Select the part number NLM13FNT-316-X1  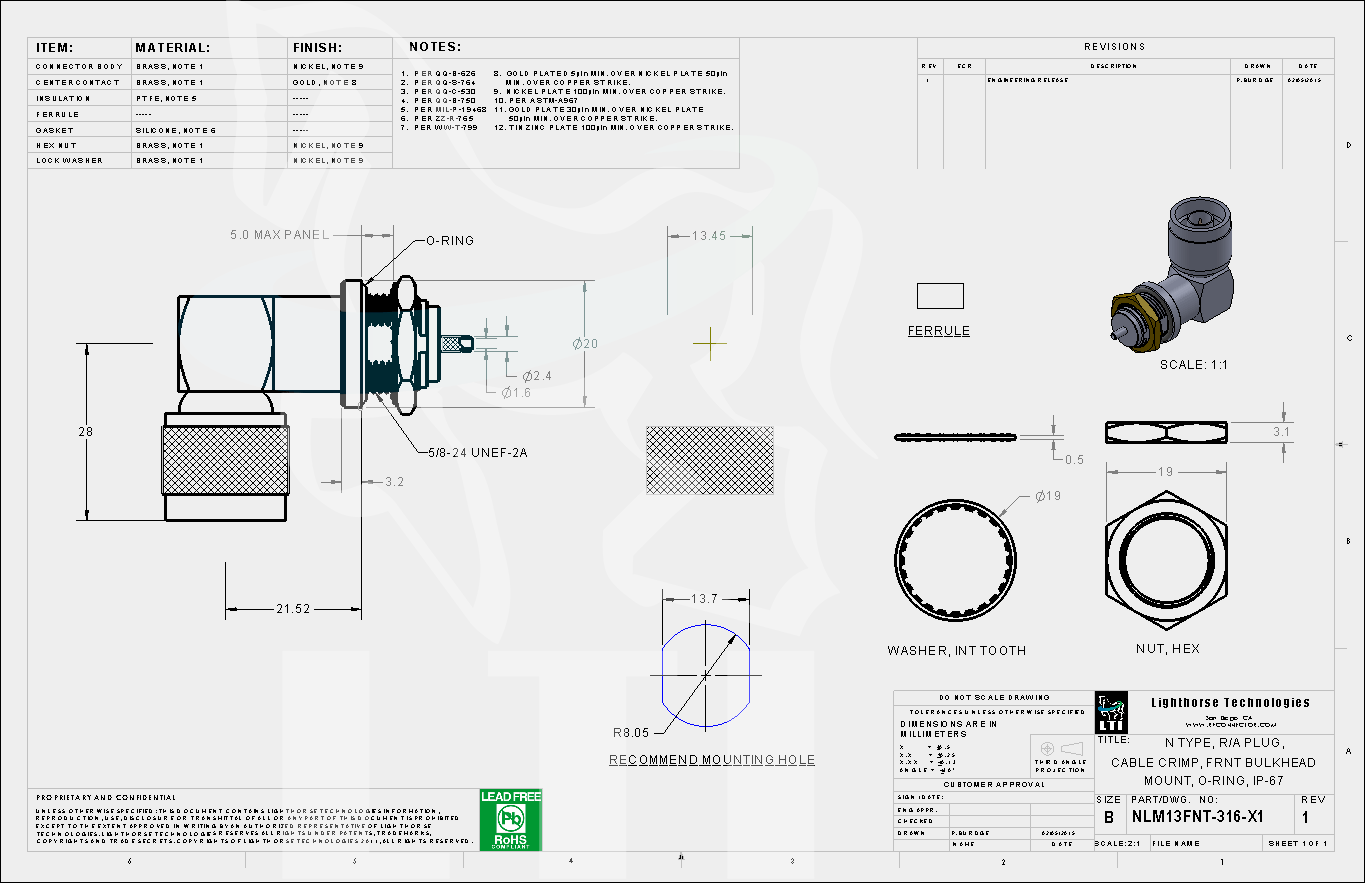1197,817
